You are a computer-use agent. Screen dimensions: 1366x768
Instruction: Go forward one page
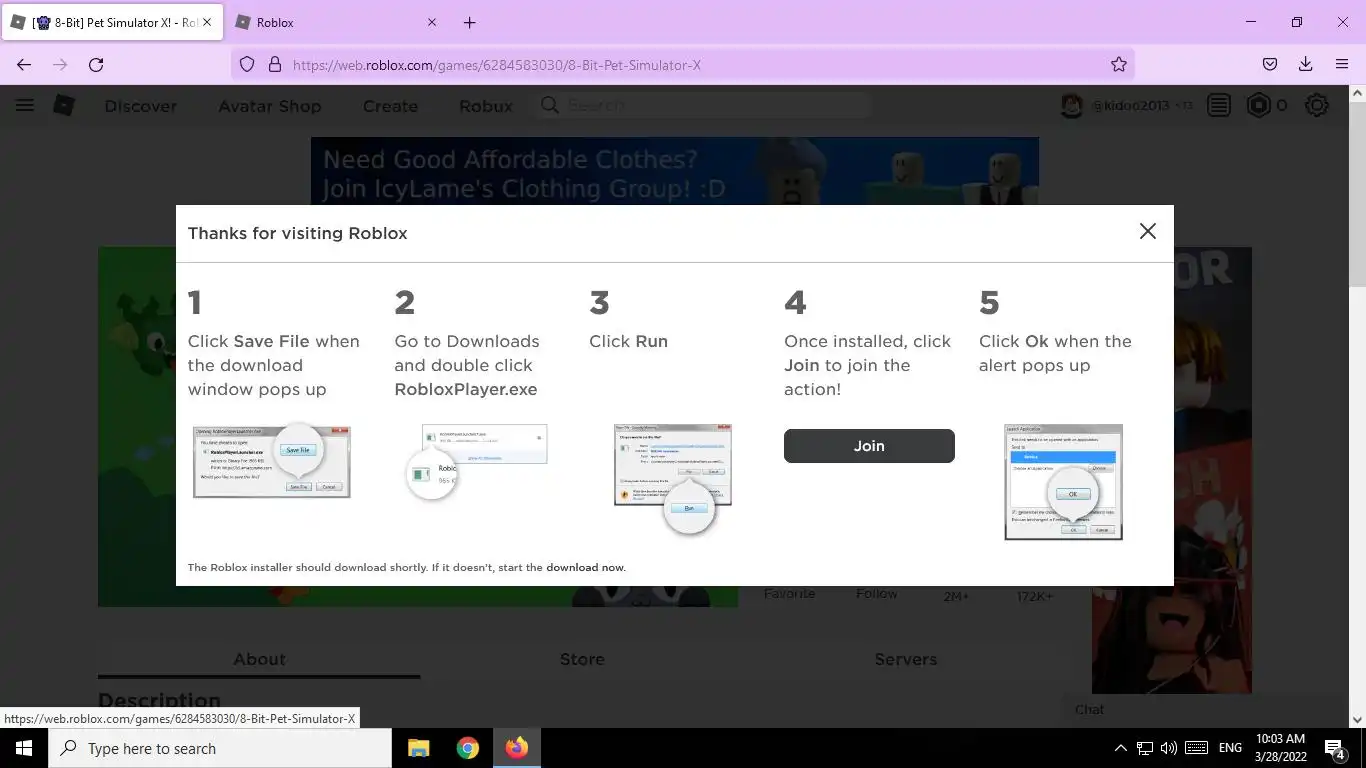(x=60, y=64)
